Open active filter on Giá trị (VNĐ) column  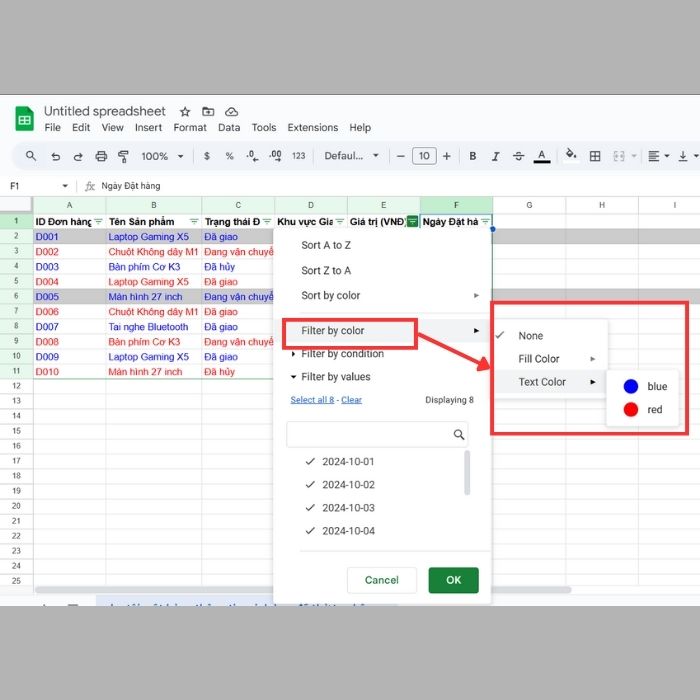[x=412, y=221]
